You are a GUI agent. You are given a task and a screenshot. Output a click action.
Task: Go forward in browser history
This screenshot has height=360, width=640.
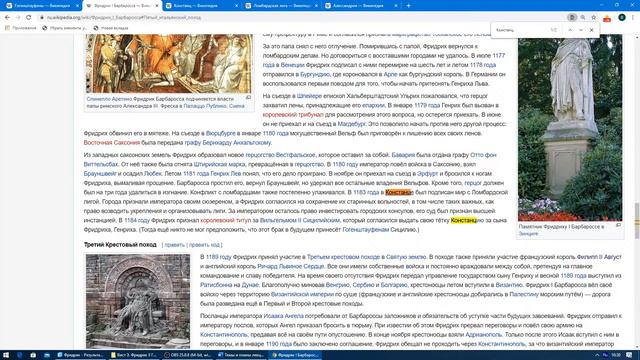coord(18,18)
